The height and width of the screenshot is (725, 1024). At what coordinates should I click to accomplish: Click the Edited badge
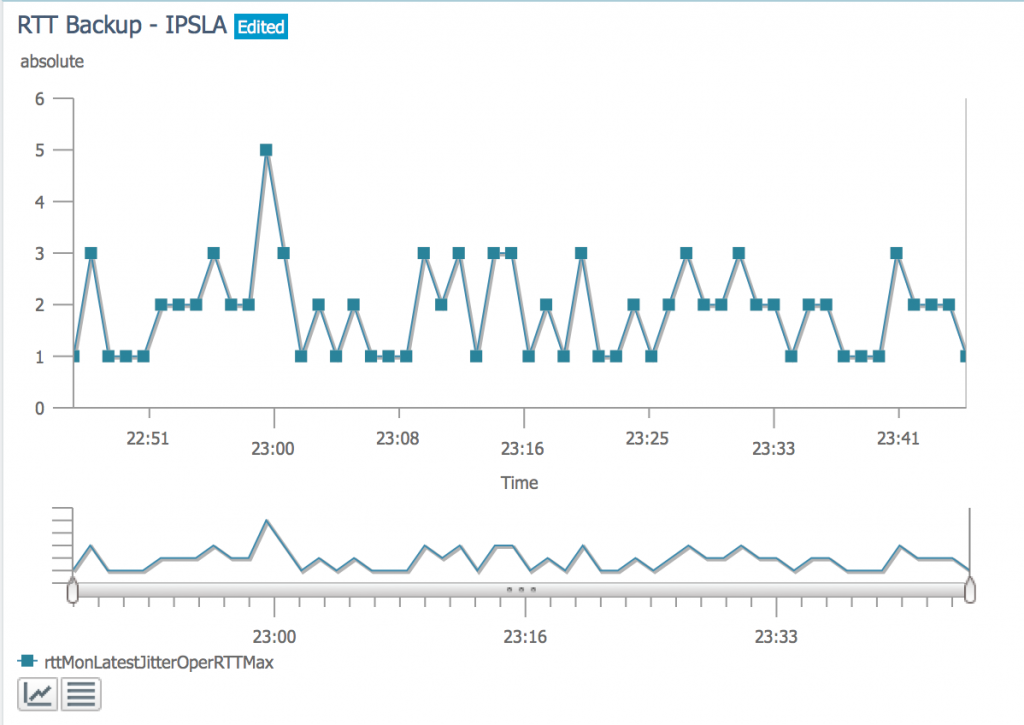[260, 27]
